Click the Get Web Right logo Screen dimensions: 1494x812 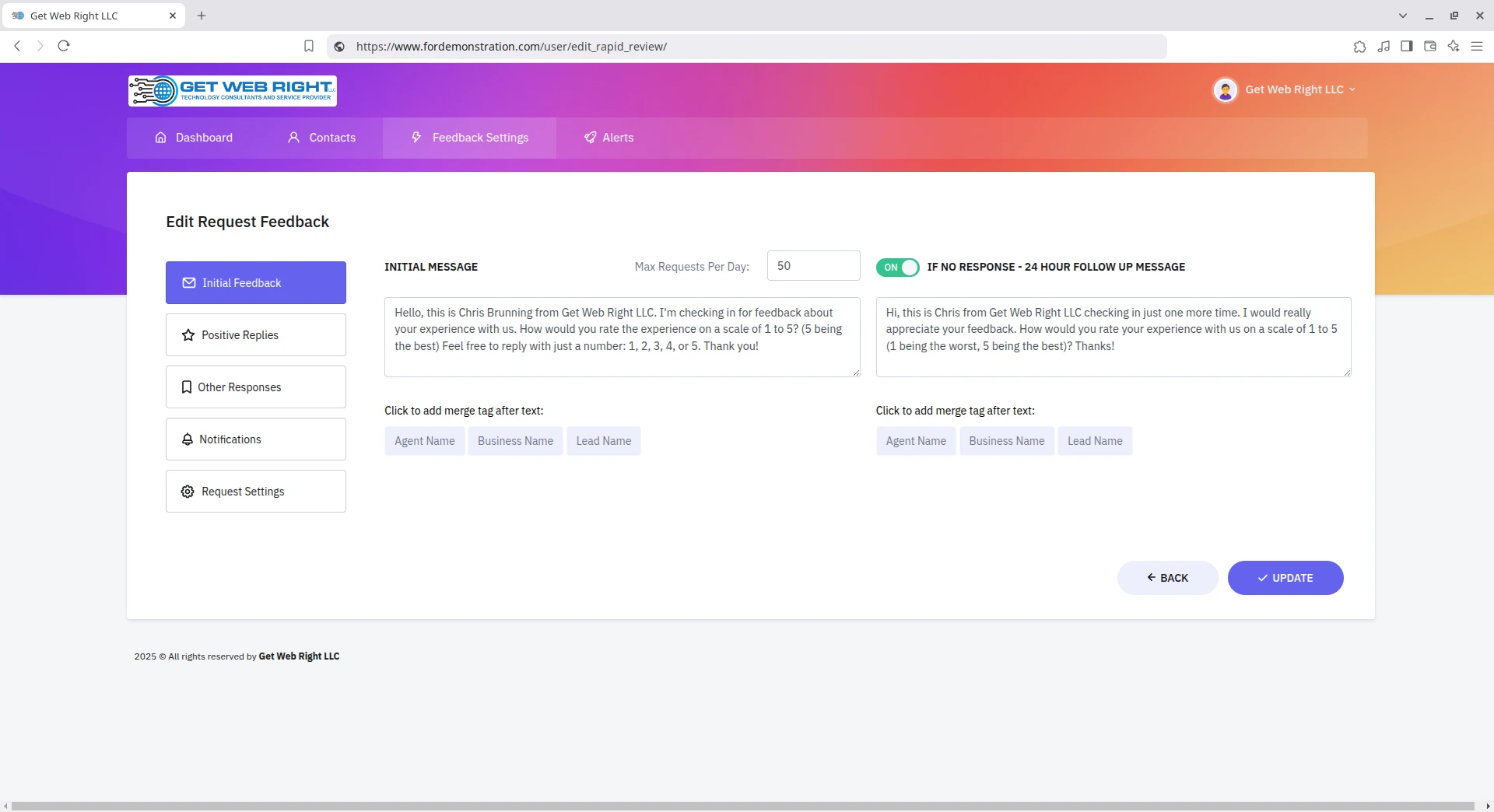click(232, 91)
